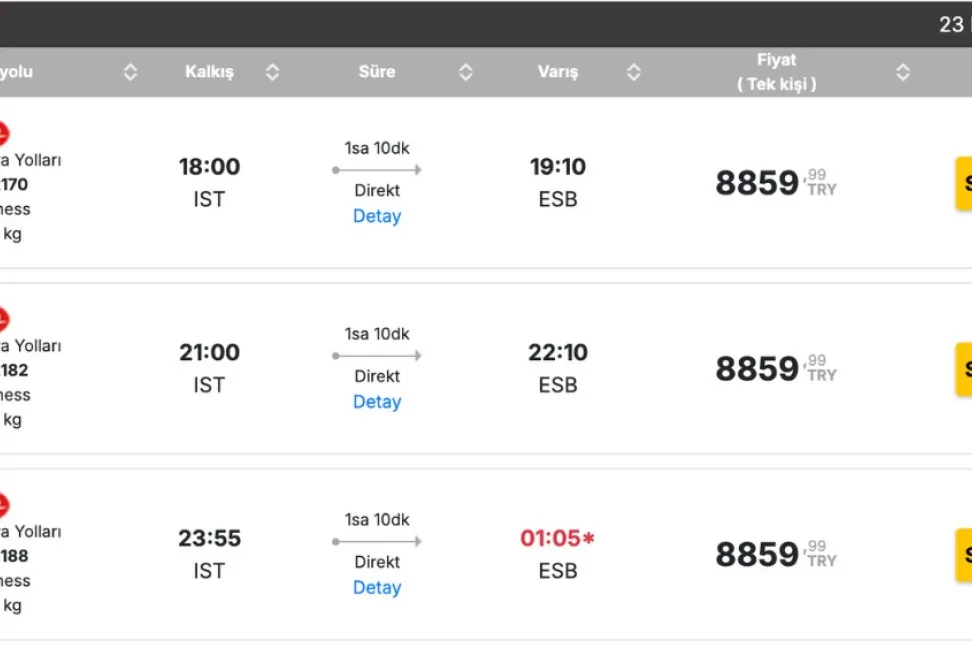Click the airline logo on the 21:00 flight

(x=3, y=319)
